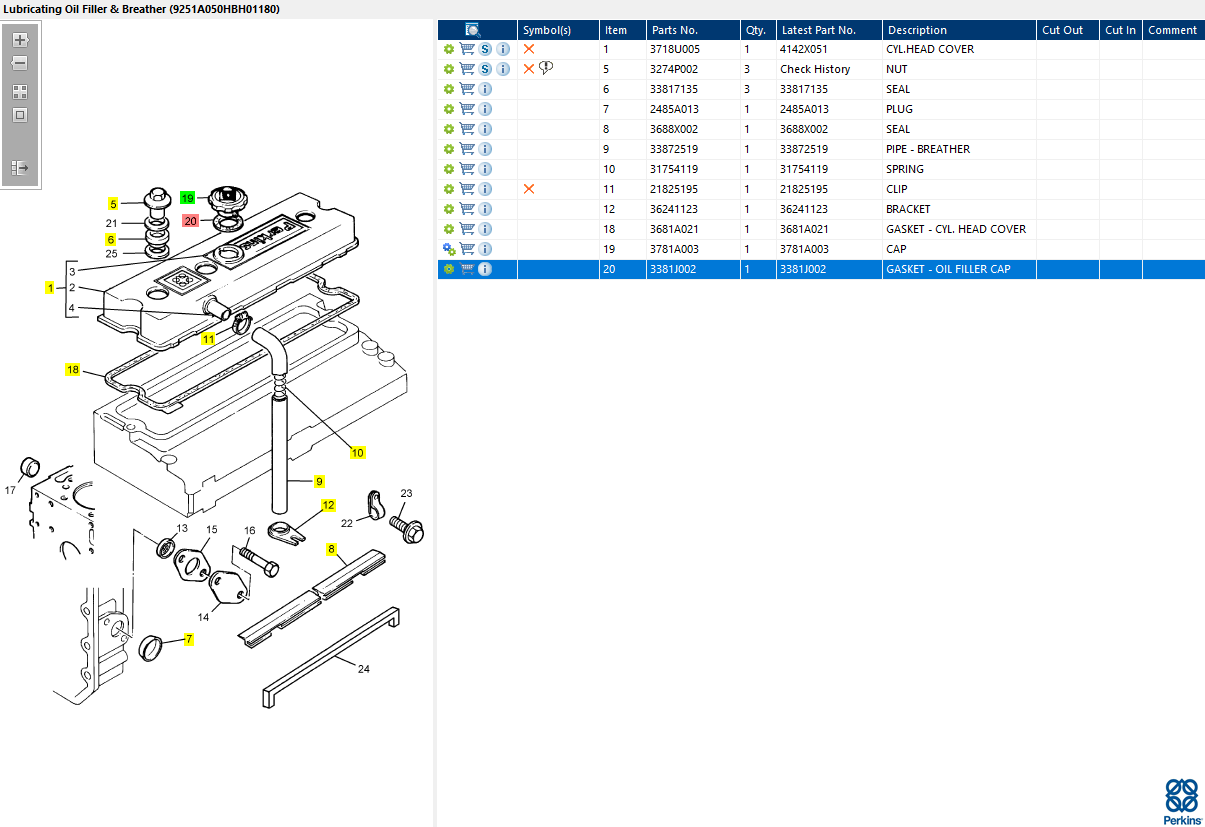
Task: Select the GASKET - OIL FILLER CAP description
Action: [x=948, y=269]
